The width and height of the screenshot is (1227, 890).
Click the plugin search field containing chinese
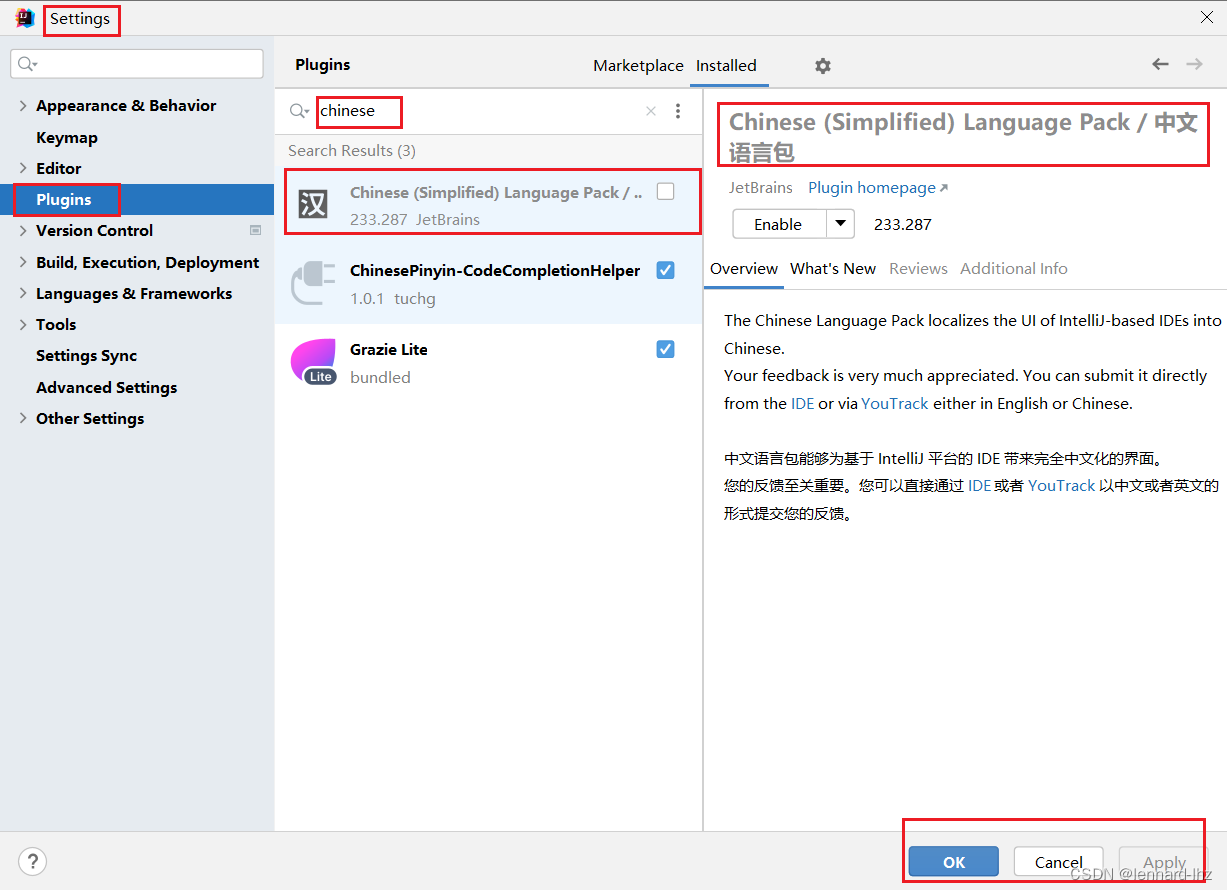pyautogui.click(x=480, y=111)
